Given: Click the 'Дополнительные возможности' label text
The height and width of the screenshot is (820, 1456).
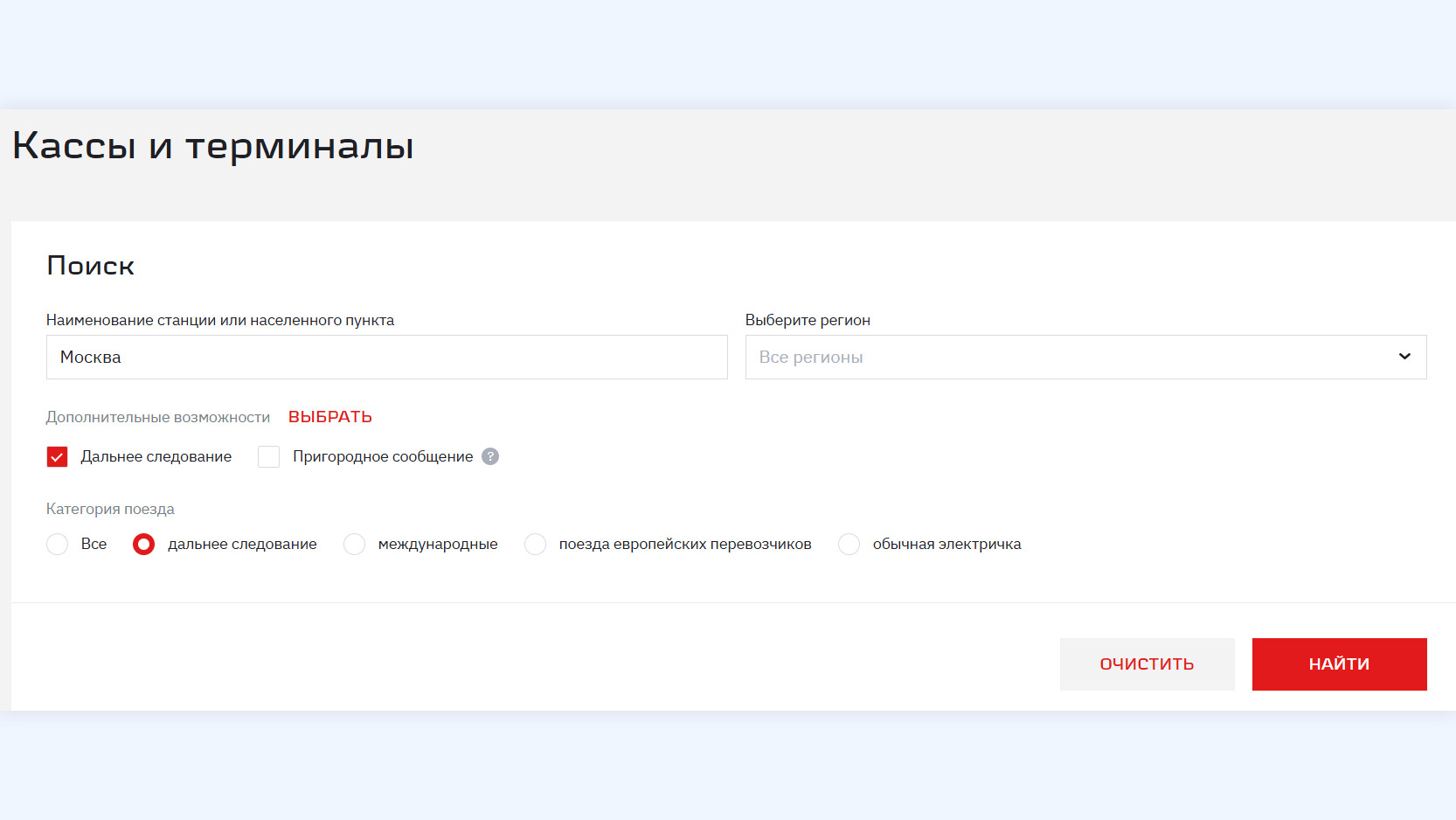Looking at the screenshot, I should click(158, 417).
